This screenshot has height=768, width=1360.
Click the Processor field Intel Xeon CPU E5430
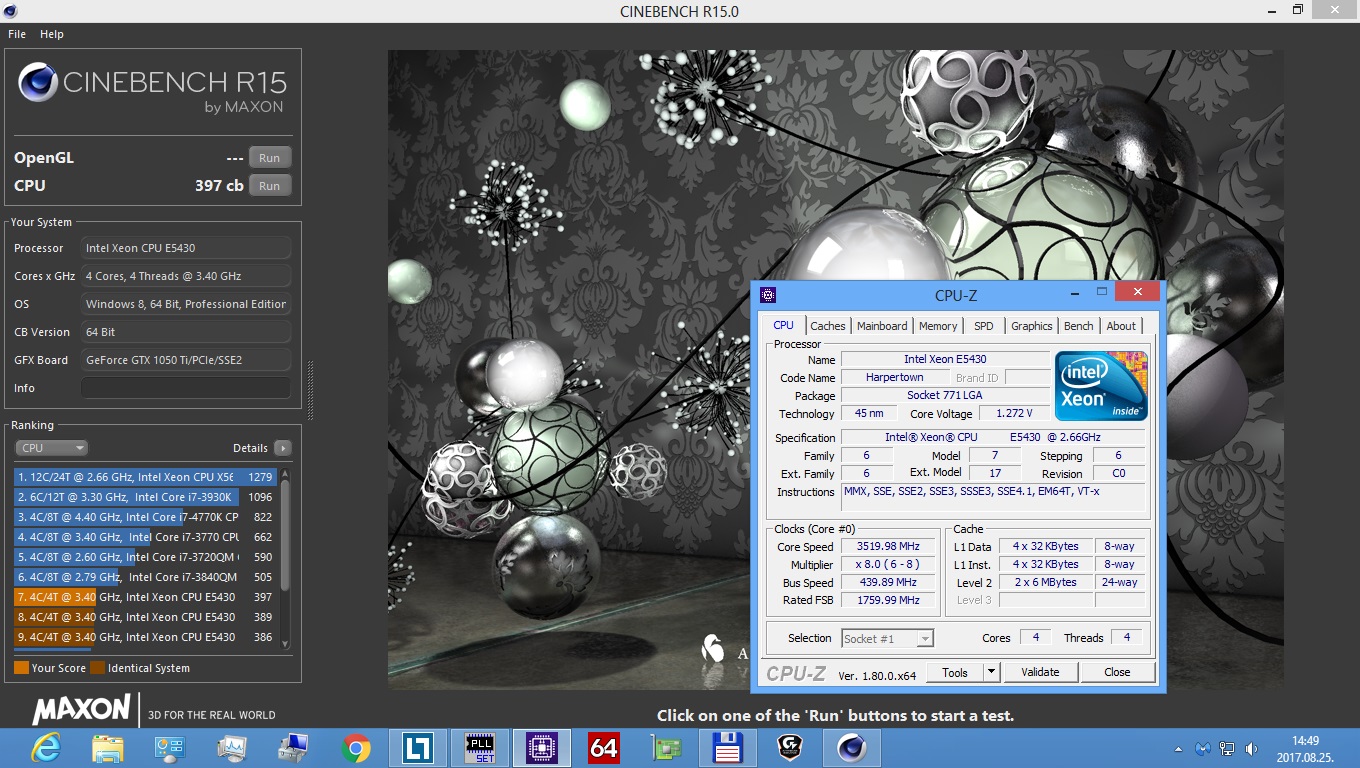[186, 248]
